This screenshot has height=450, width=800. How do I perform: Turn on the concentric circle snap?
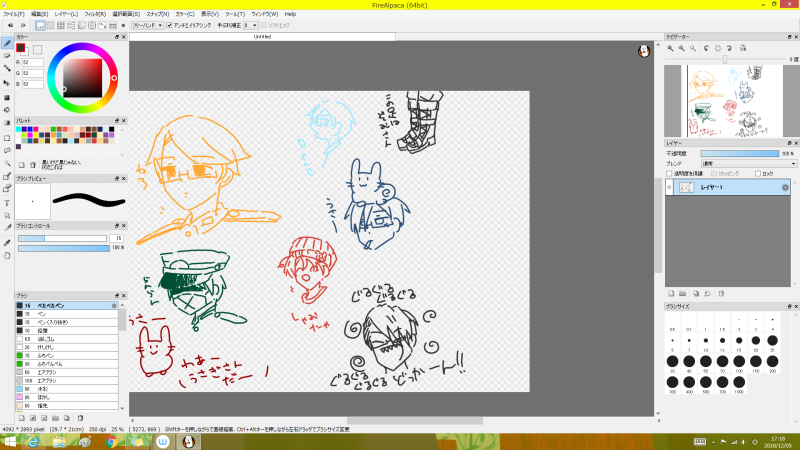click(92, 25)
